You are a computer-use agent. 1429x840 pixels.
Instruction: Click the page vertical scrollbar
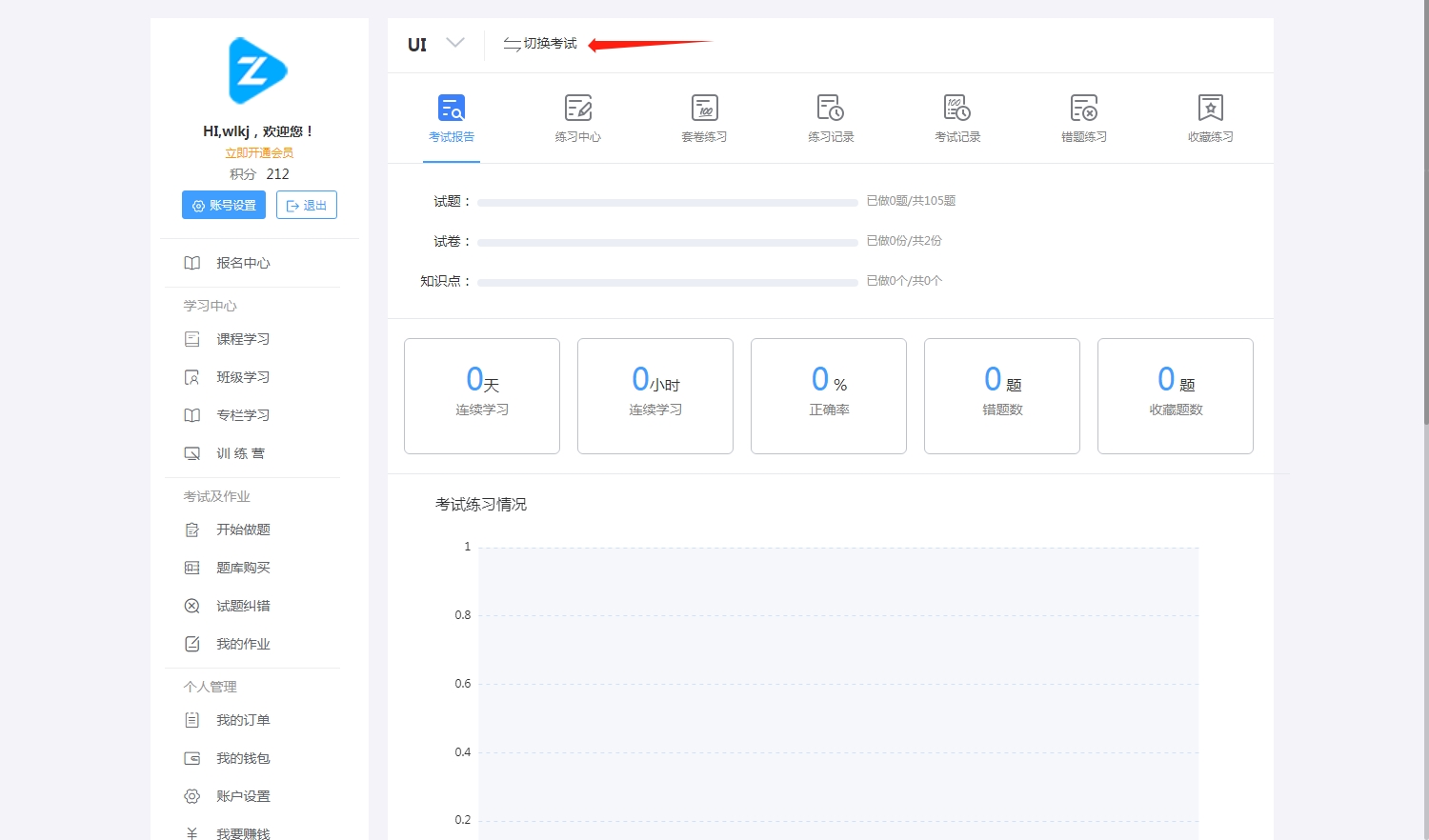pos(1425,211)
